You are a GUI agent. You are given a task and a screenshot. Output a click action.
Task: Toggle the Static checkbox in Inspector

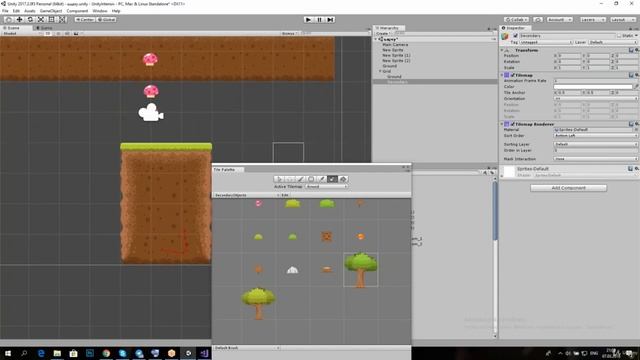(619, 36)
